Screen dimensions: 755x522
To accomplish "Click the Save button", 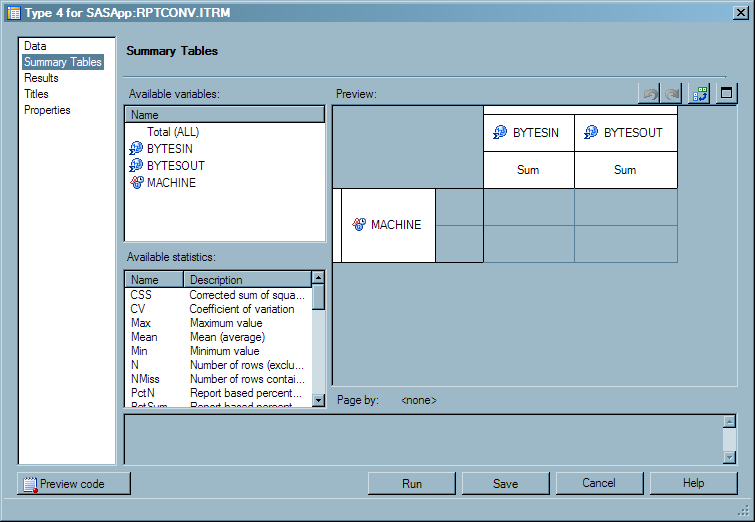I will coord(506,483).
